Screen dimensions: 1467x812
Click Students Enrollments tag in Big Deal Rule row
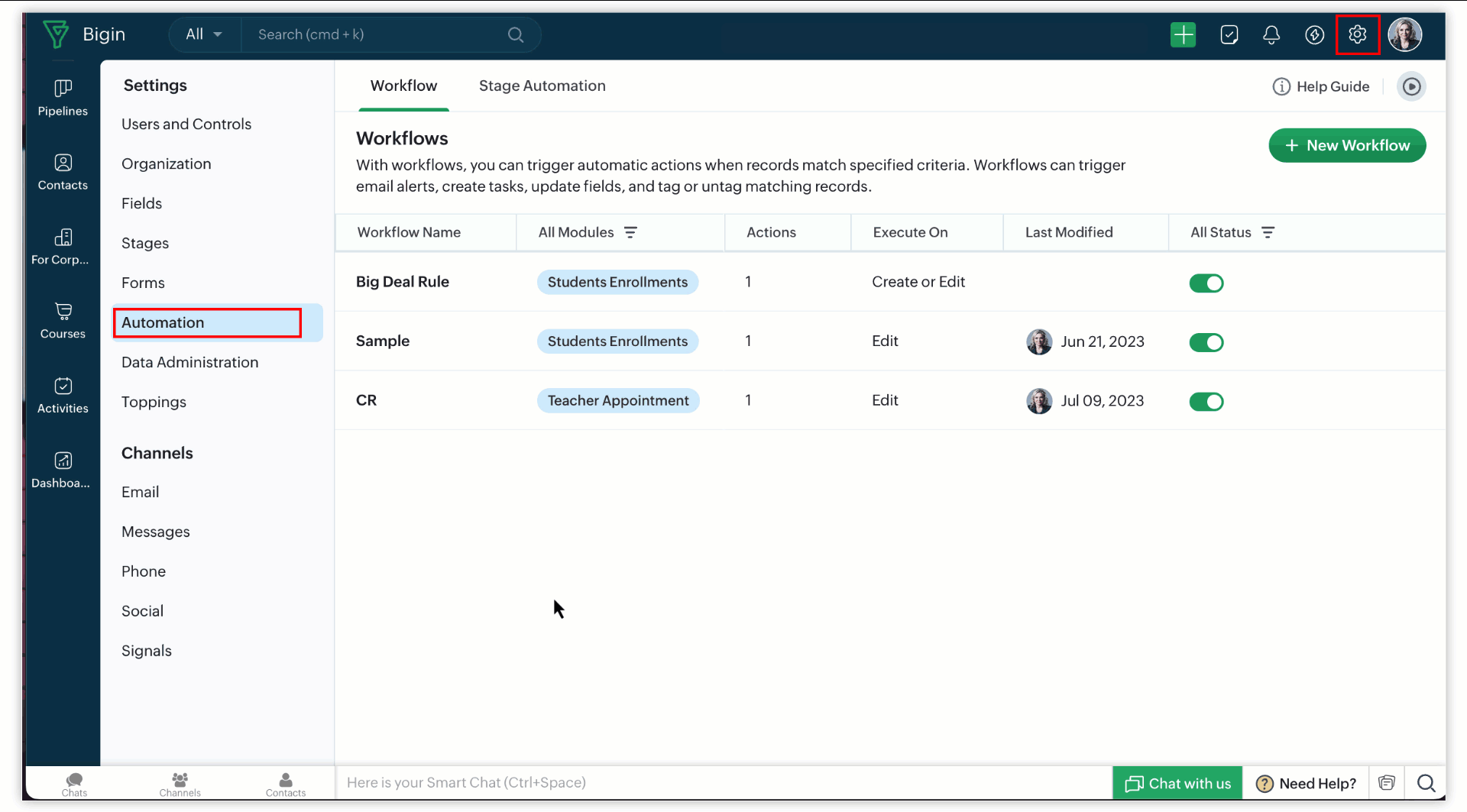(x=617, y=282)
